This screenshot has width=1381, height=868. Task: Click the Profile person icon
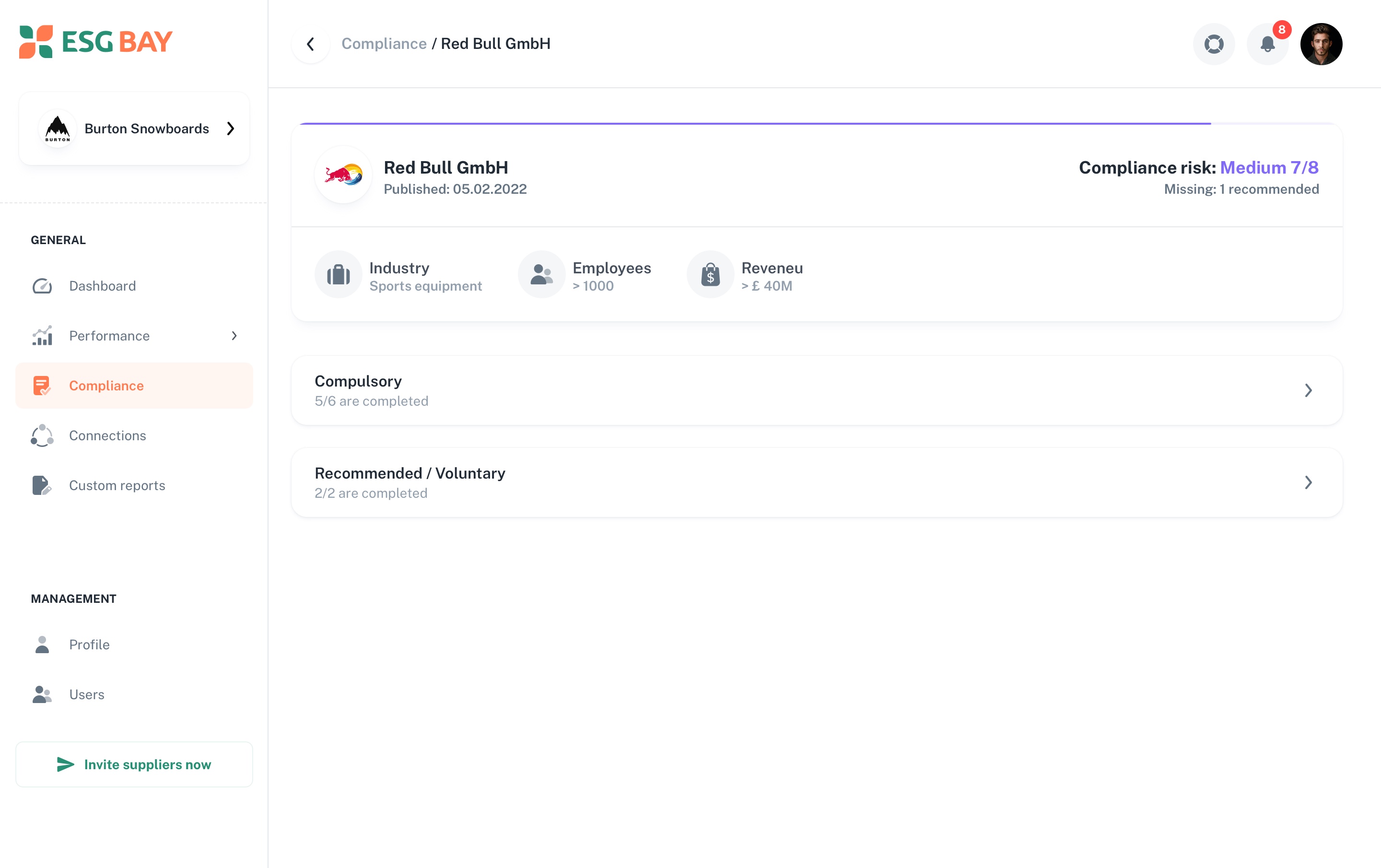coord(42,644)
